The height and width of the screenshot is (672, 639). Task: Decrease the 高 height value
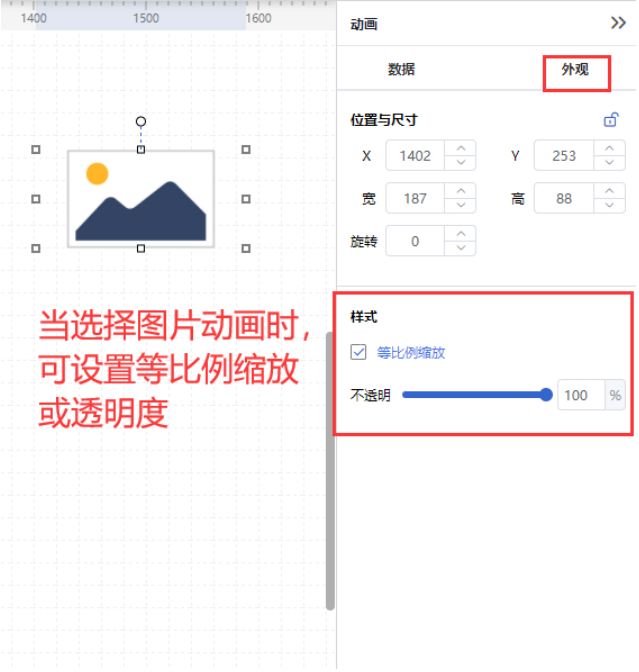[609, 205]
